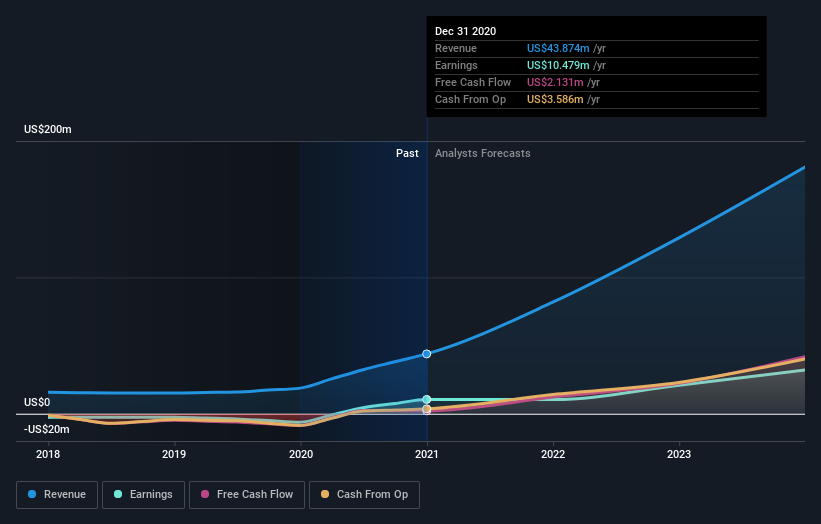Click the Earnings row label in tooltip
Viewport: 821px width, 524px height.
click(x=457, y=65)
